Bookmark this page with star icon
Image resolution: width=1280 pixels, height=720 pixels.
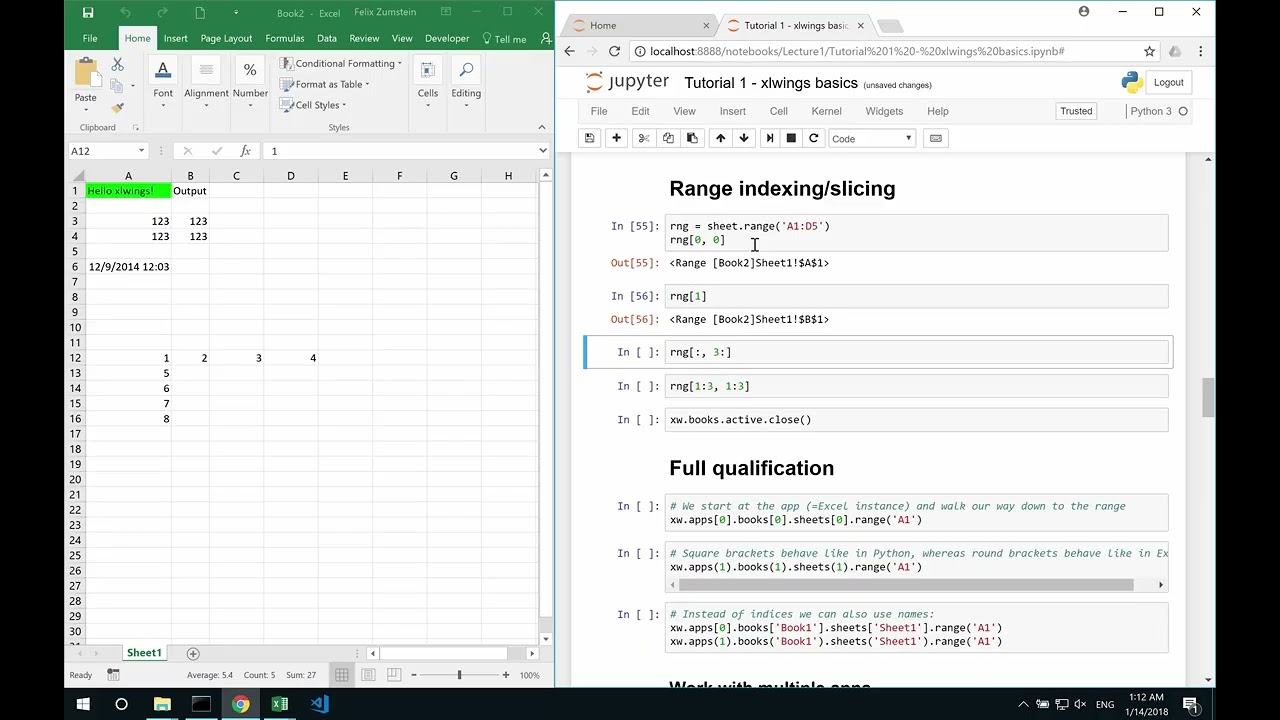click(1150, 51)
